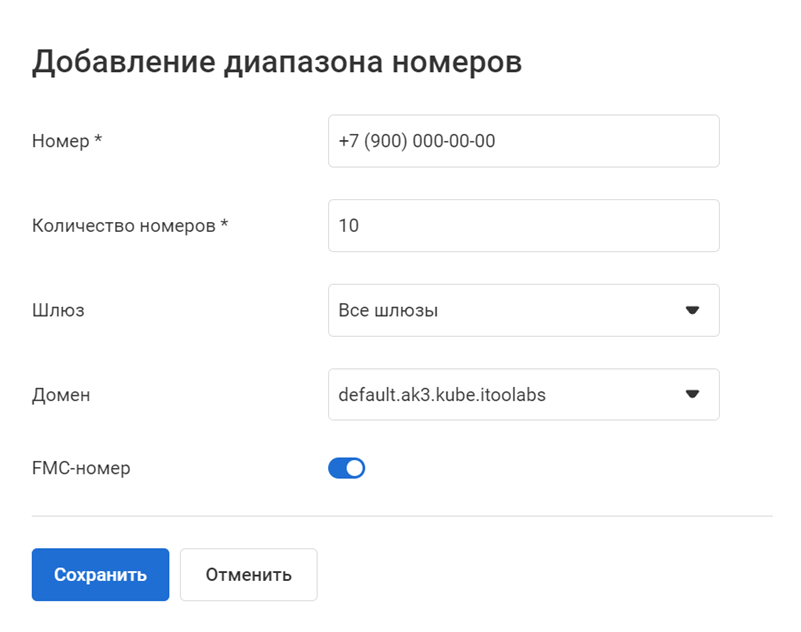The image size is (801, 632).
Task: Open the Шлюз dropdown arrow
Action: (x=691, y=310)
